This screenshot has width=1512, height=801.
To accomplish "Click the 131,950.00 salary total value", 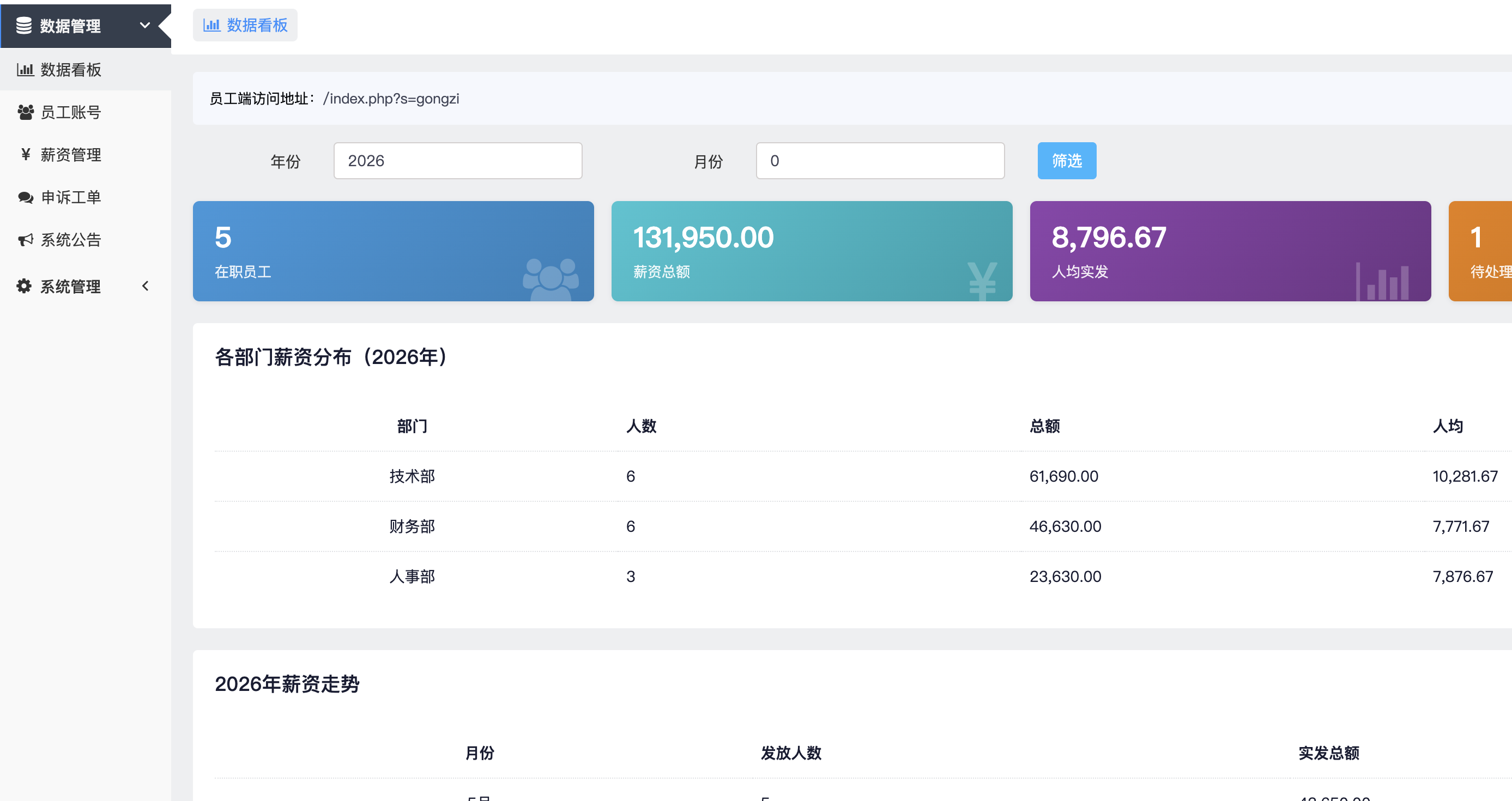I will click(703, 238).
